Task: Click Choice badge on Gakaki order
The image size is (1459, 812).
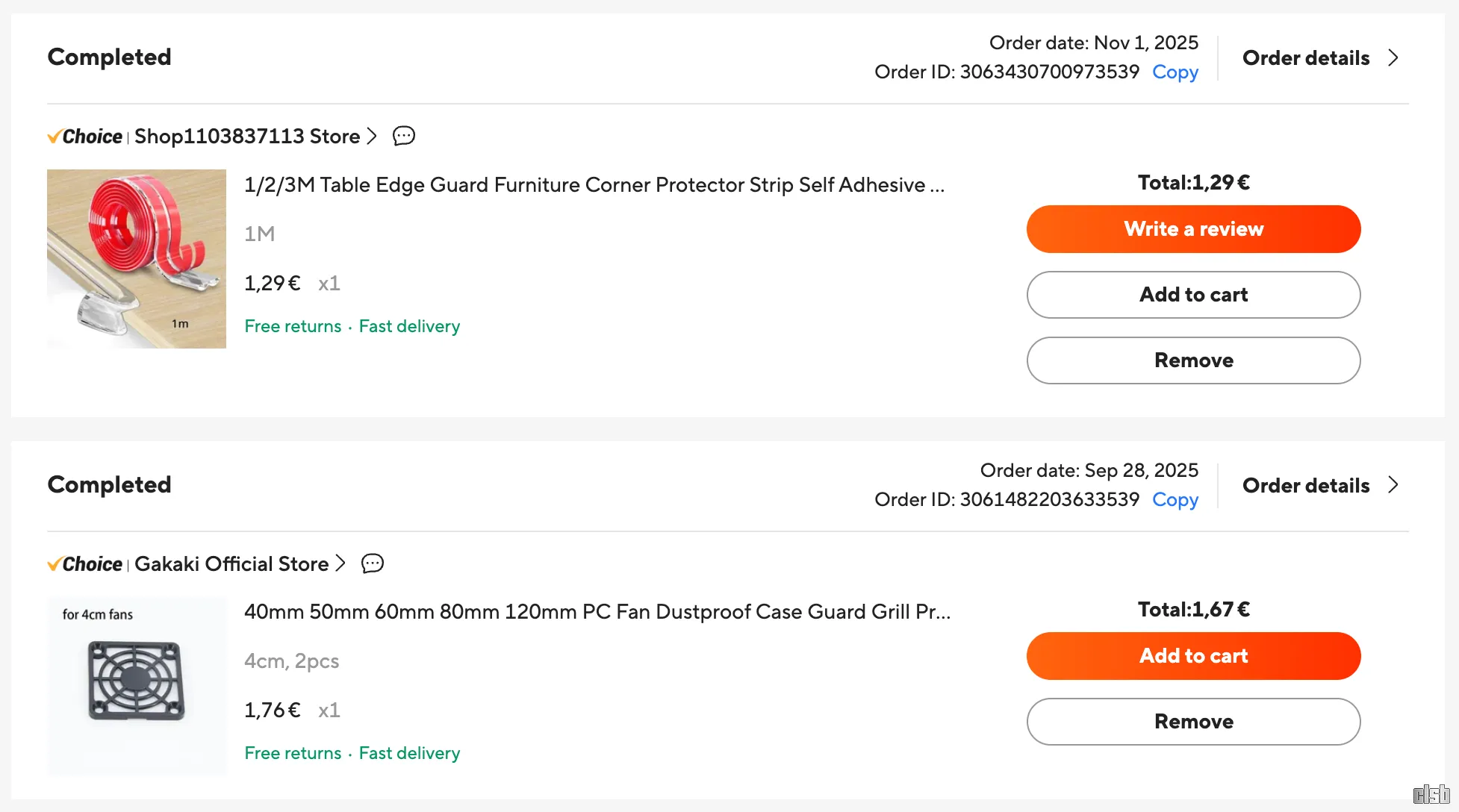Action: point(85,564)
